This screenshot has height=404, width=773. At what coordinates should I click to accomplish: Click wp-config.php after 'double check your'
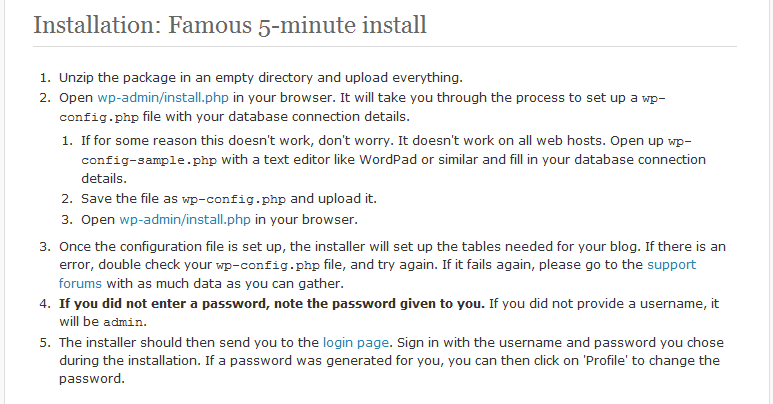pos(268,265)
